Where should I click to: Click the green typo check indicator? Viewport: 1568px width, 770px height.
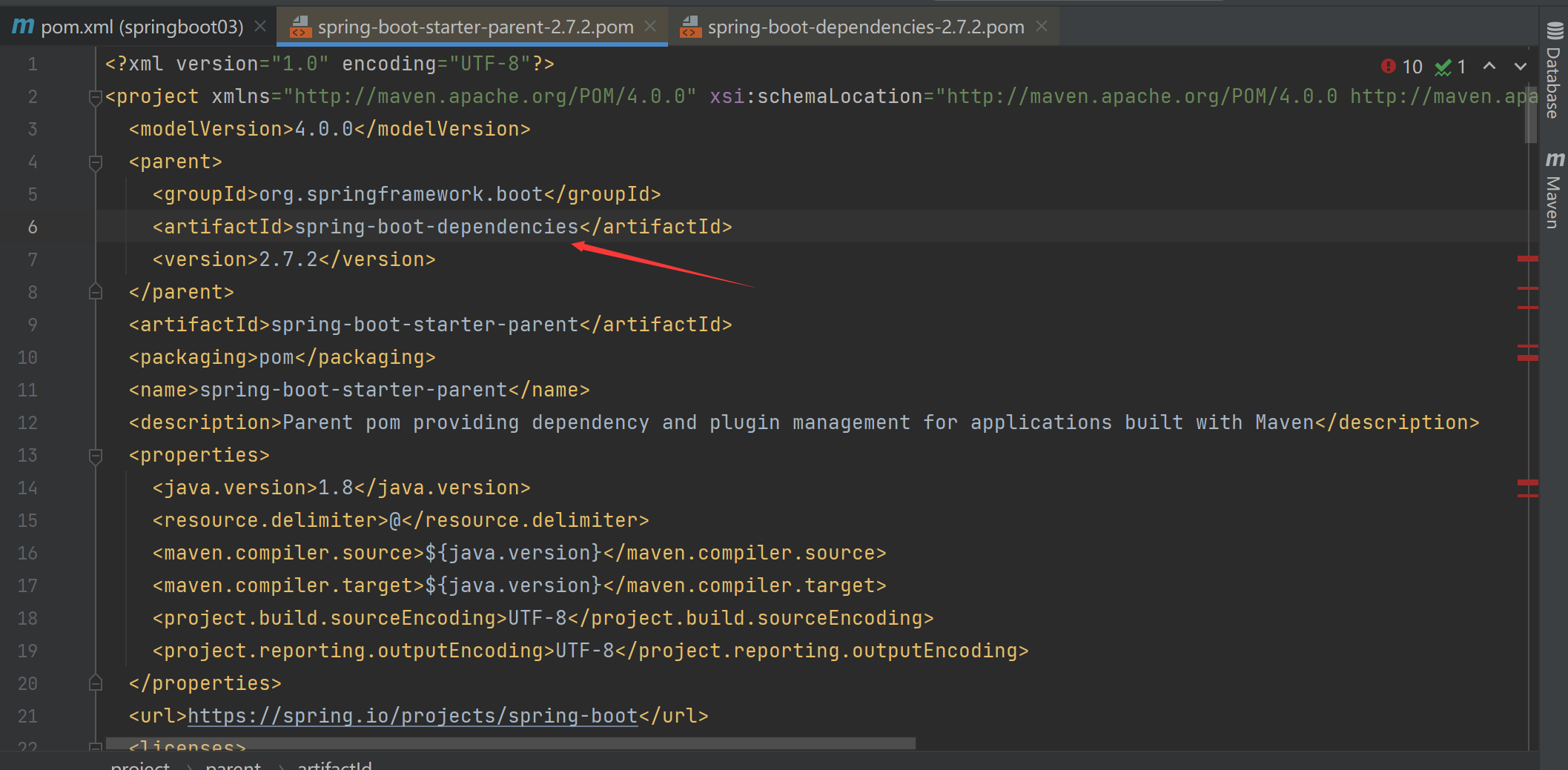pos(1450,67)
